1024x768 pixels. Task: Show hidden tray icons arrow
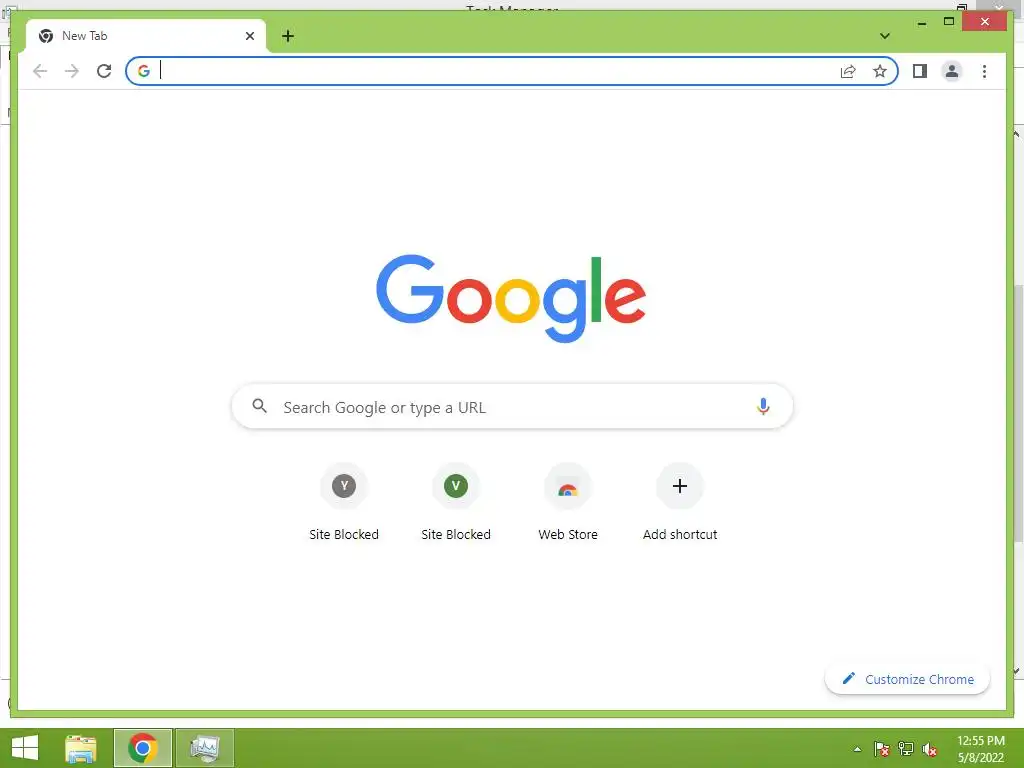[857, 749]
